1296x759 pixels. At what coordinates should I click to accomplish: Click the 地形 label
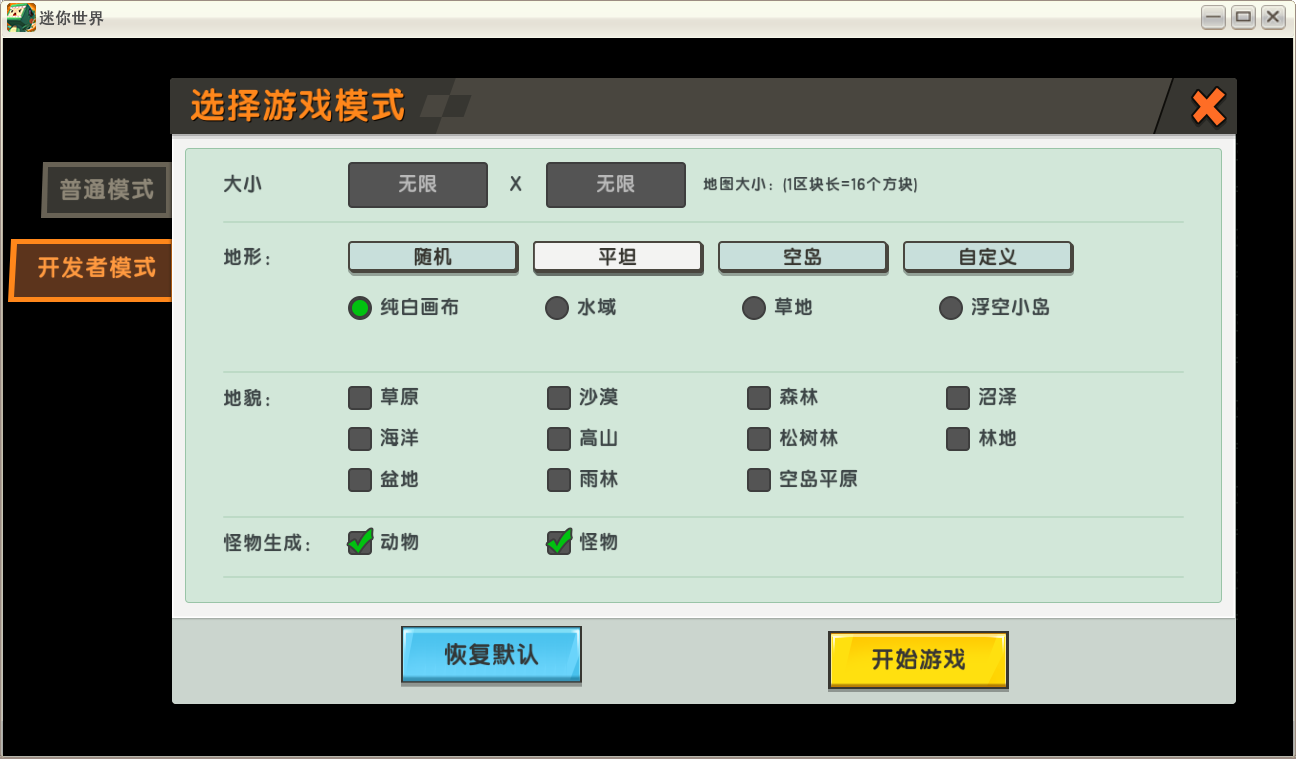pyautogui.click(x=247, y=258)
